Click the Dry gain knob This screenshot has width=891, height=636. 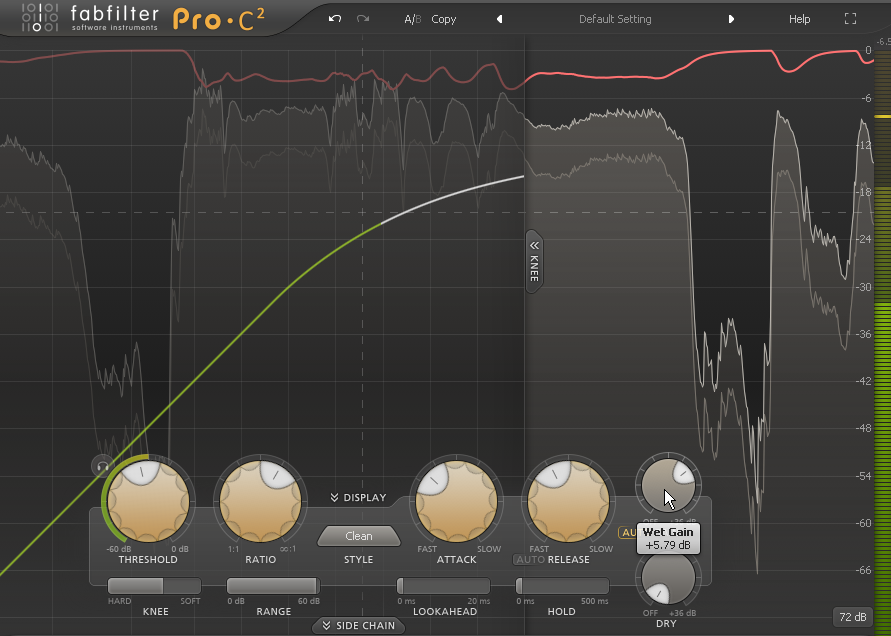coord(668,579)
